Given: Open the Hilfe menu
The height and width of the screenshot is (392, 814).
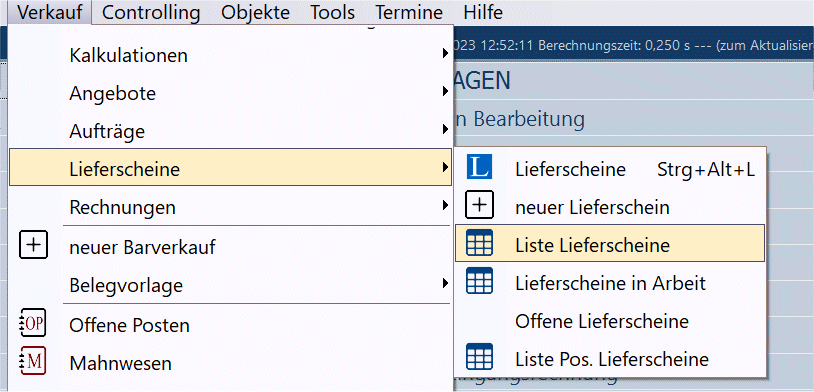Looking at the screenshot, I should 483,12.
